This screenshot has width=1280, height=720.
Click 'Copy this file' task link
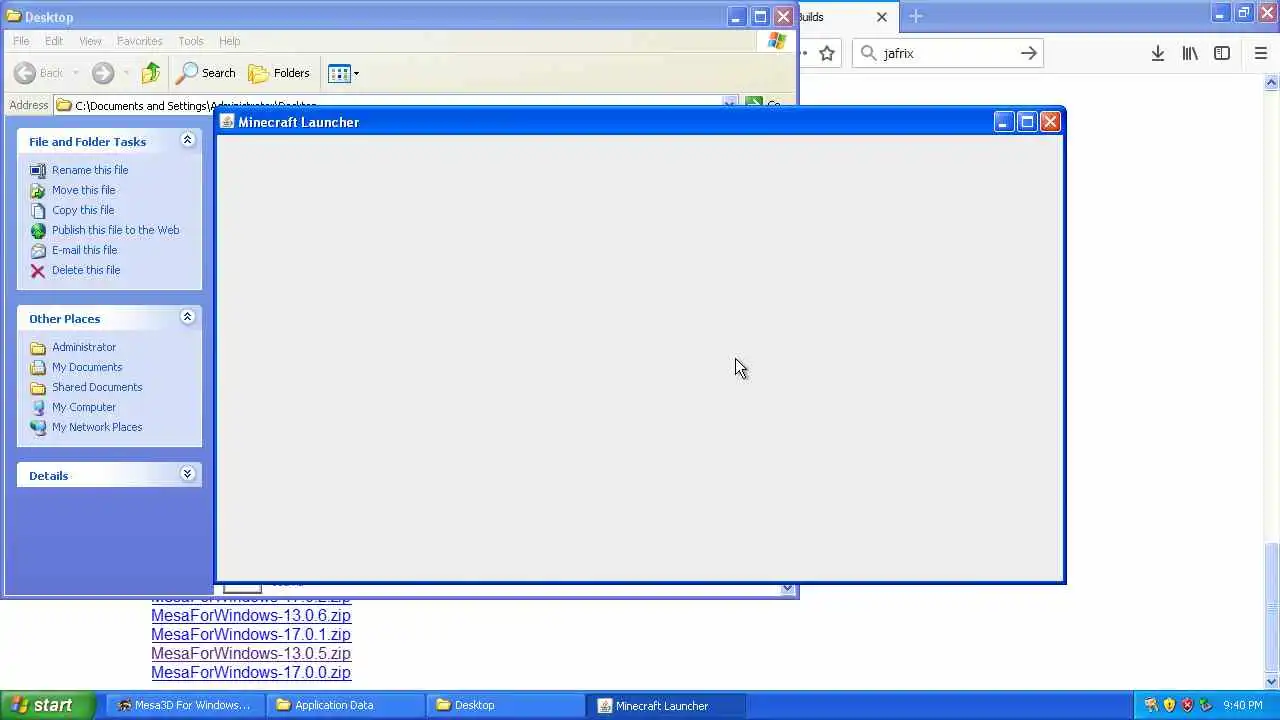pyautogui.click(x=83, y=210)
